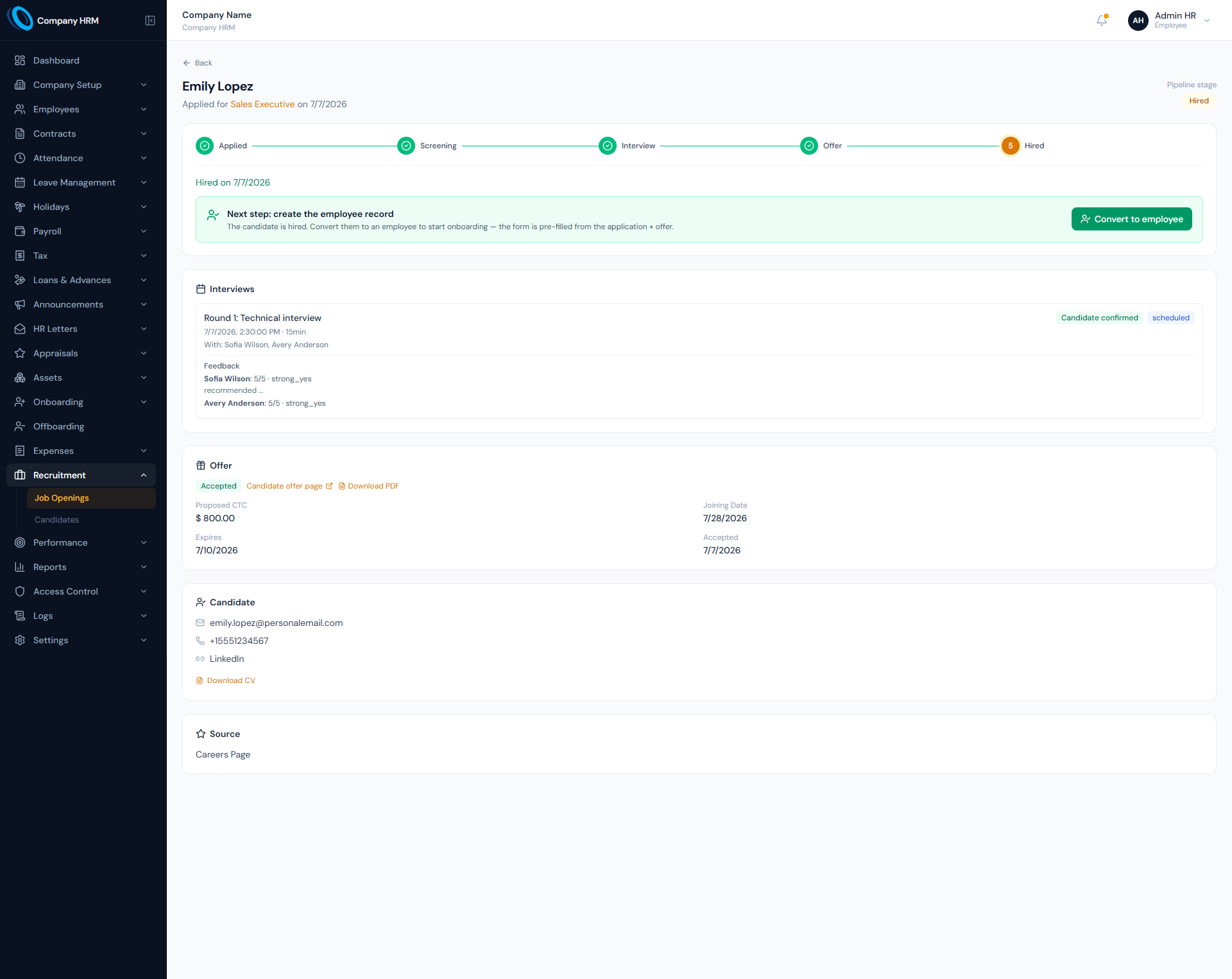
Task: Click the Offboarding user-minus icon
Action: [20, 426]
